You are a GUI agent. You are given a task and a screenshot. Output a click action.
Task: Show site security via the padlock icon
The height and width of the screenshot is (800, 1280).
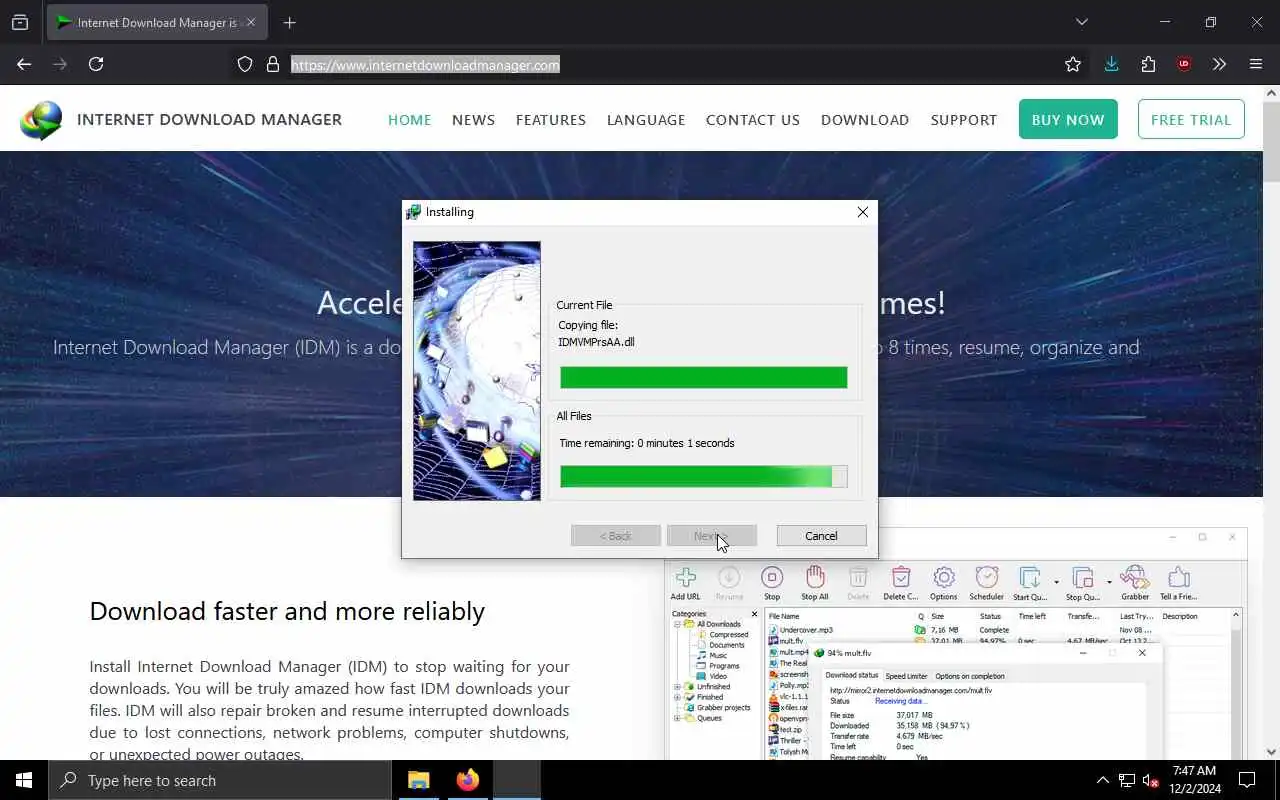point(272,64)
